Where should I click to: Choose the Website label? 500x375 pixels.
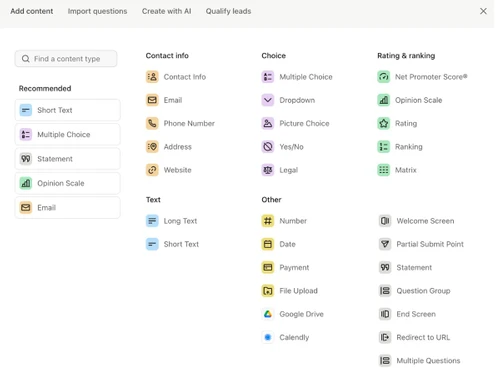tap(178, 170)
